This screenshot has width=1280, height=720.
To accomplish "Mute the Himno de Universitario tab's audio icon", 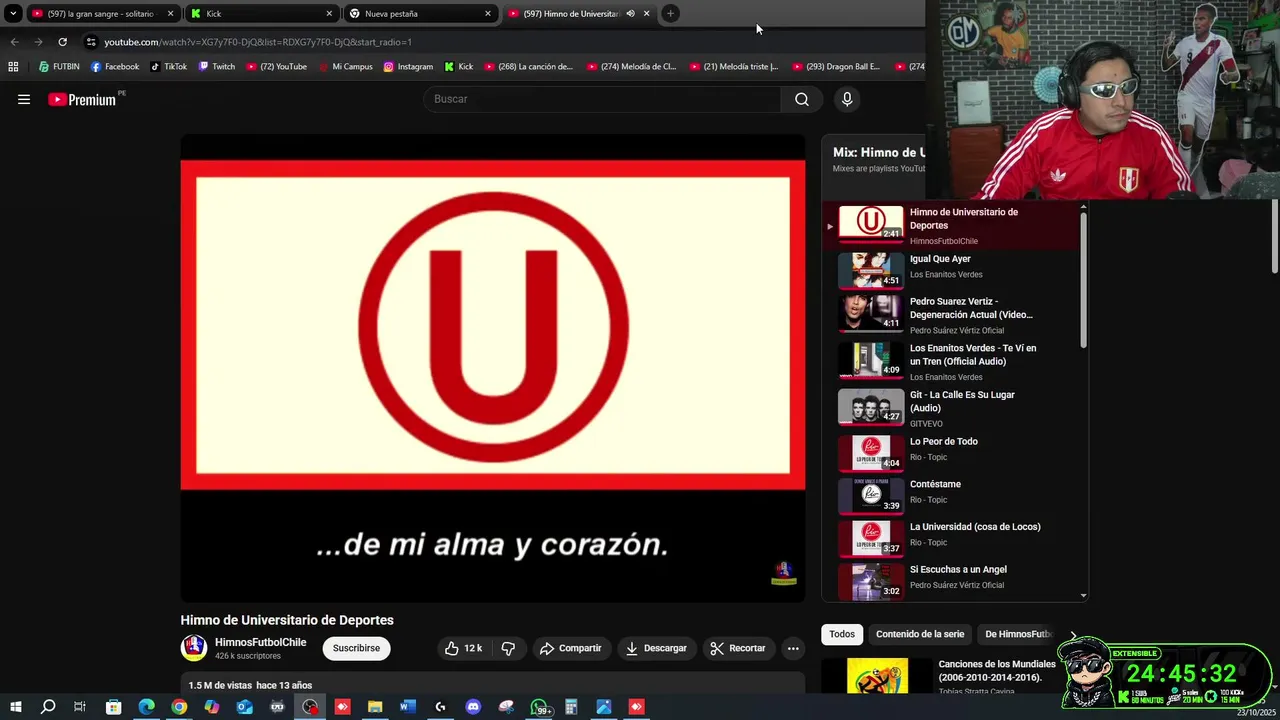I will (x=630, y=13).
